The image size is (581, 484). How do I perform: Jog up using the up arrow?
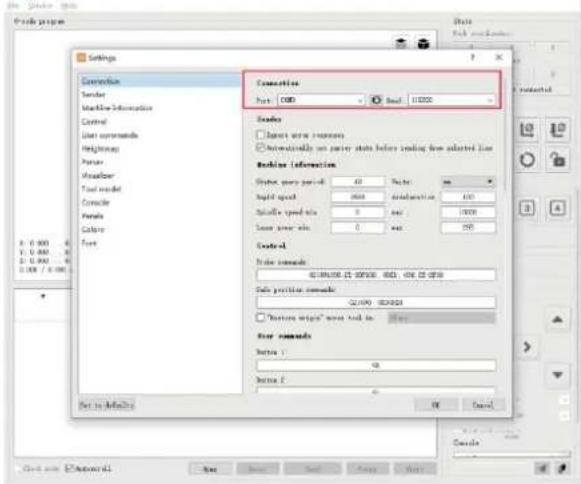tap(558, 319)
